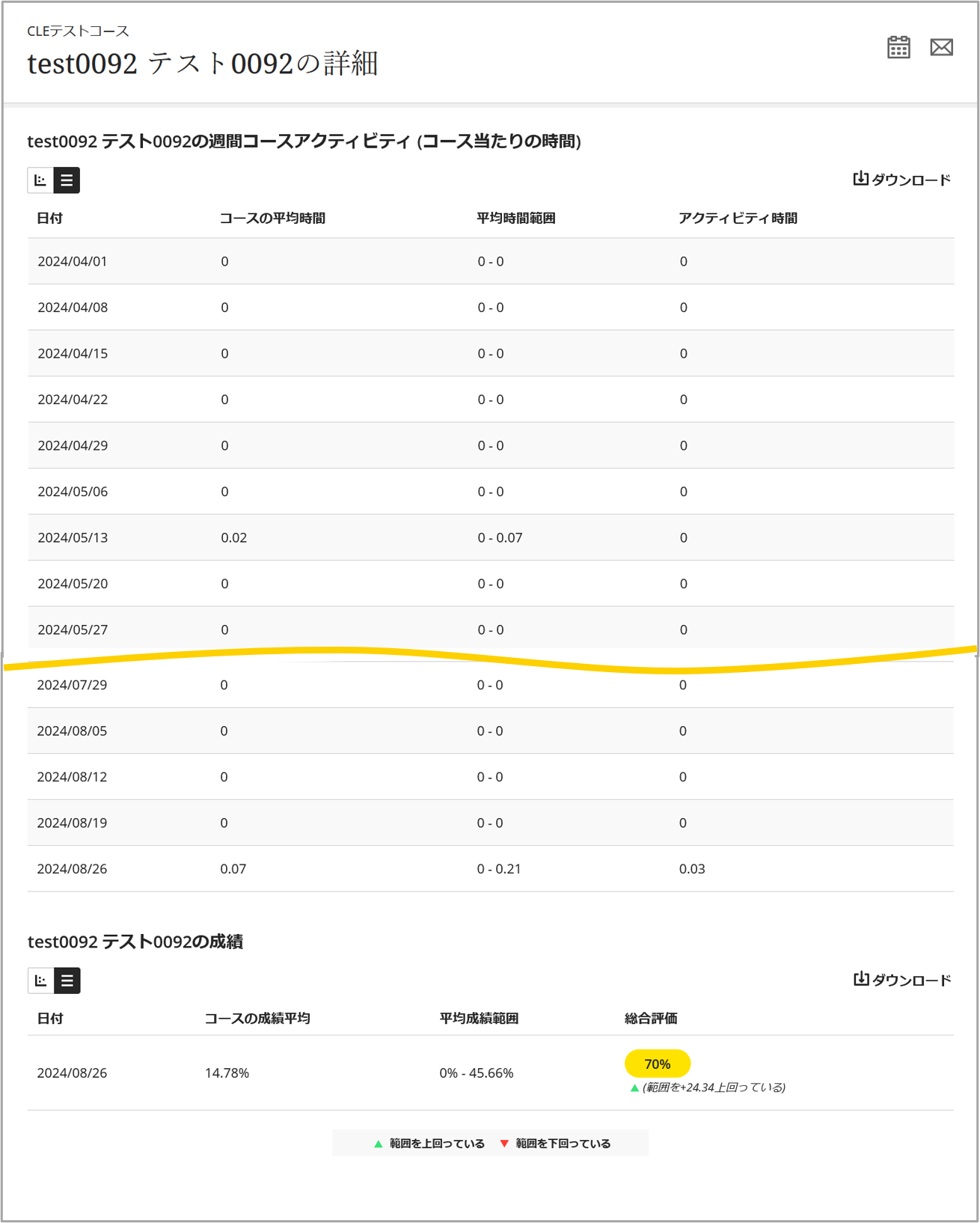Click the CLEテストコース breadcrumb text
This screenshot has width=980, height=1223.
click(x=78, y=31)
